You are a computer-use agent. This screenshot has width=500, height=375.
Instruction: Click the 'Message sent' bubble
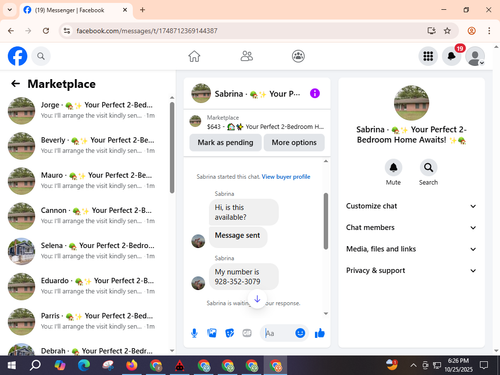pos(238,237)
